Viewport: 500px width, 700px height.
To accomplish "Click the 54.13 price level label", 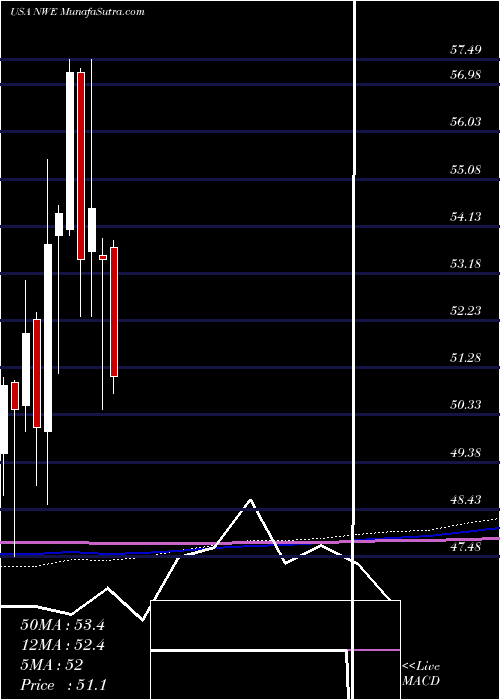I will pyautogui.click(x=466, y=217).
